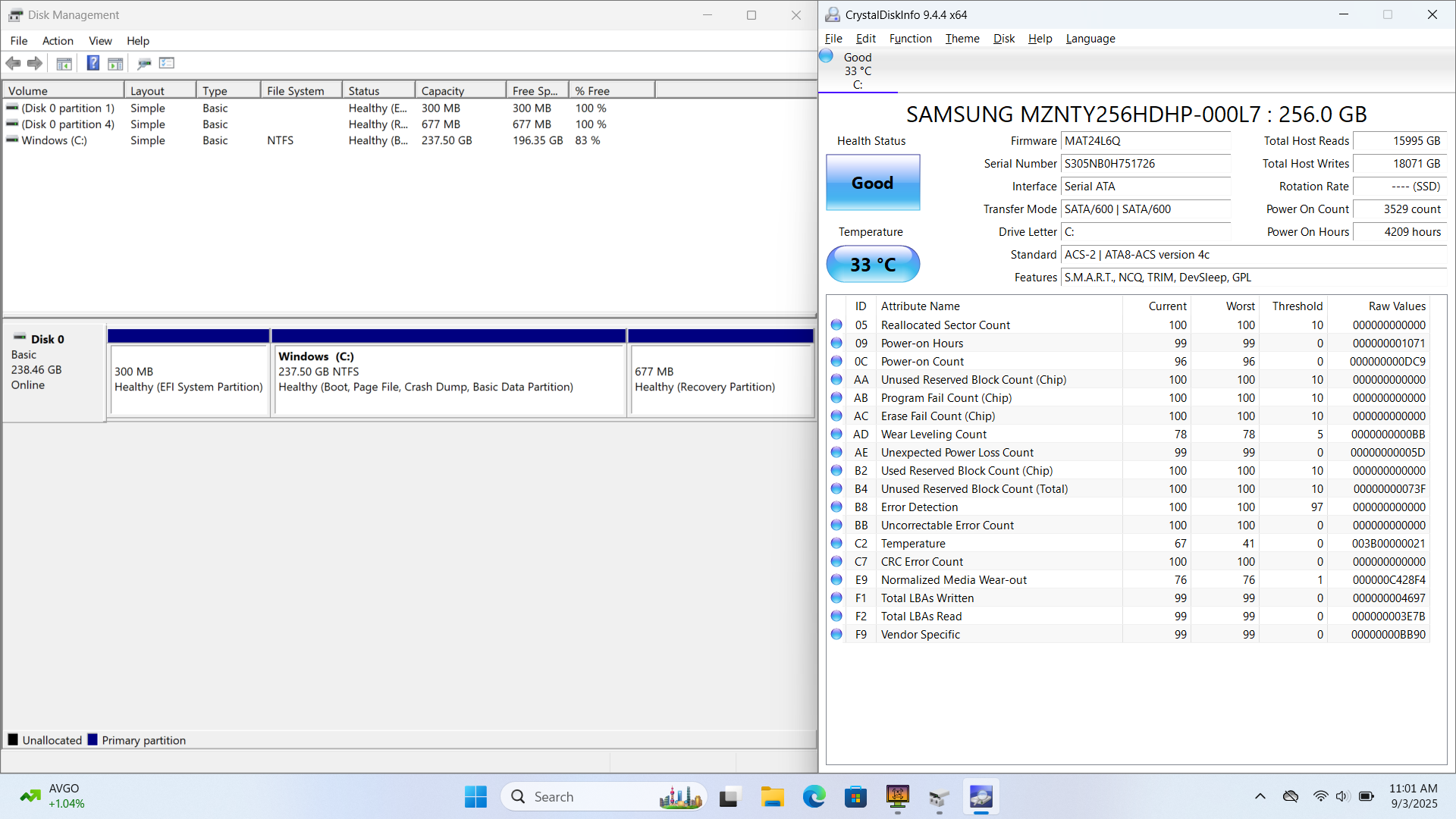Sort by Volume column header
The width and height of the screenshot is (1456, 819).
click(63, 90)
